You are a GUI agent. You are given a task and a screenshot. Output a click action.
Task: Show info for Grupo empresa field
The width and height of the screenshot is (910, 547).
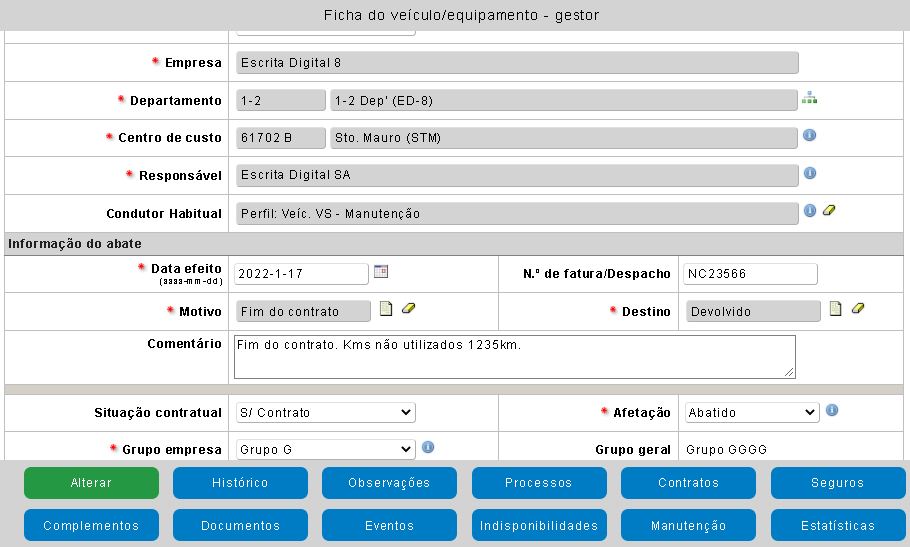coord(428,447)
